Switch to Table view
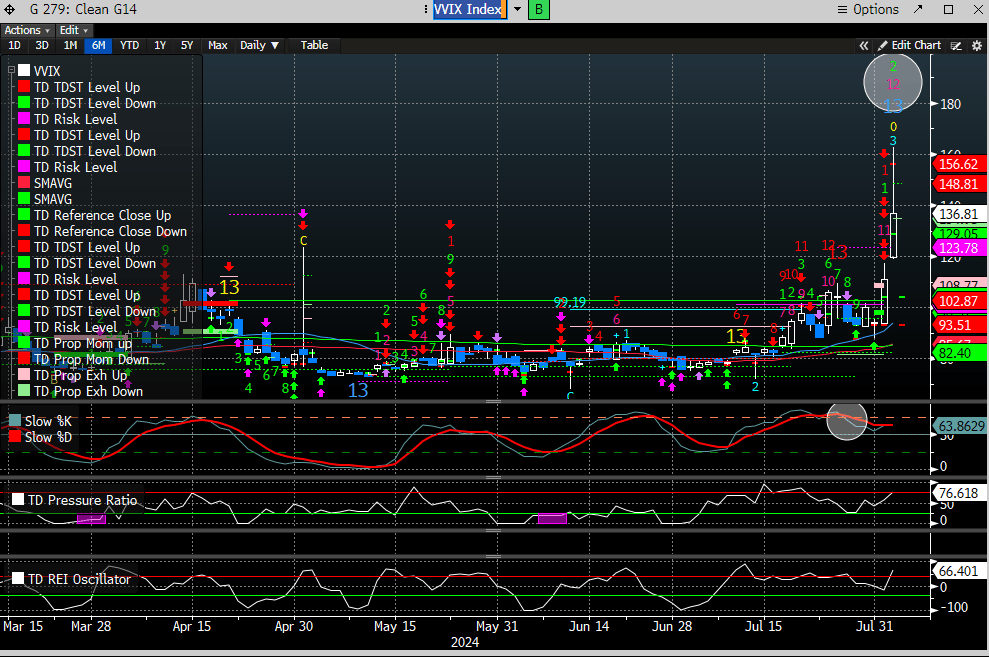This screenshot has height=657, width=989. click(x=313, y=45)
